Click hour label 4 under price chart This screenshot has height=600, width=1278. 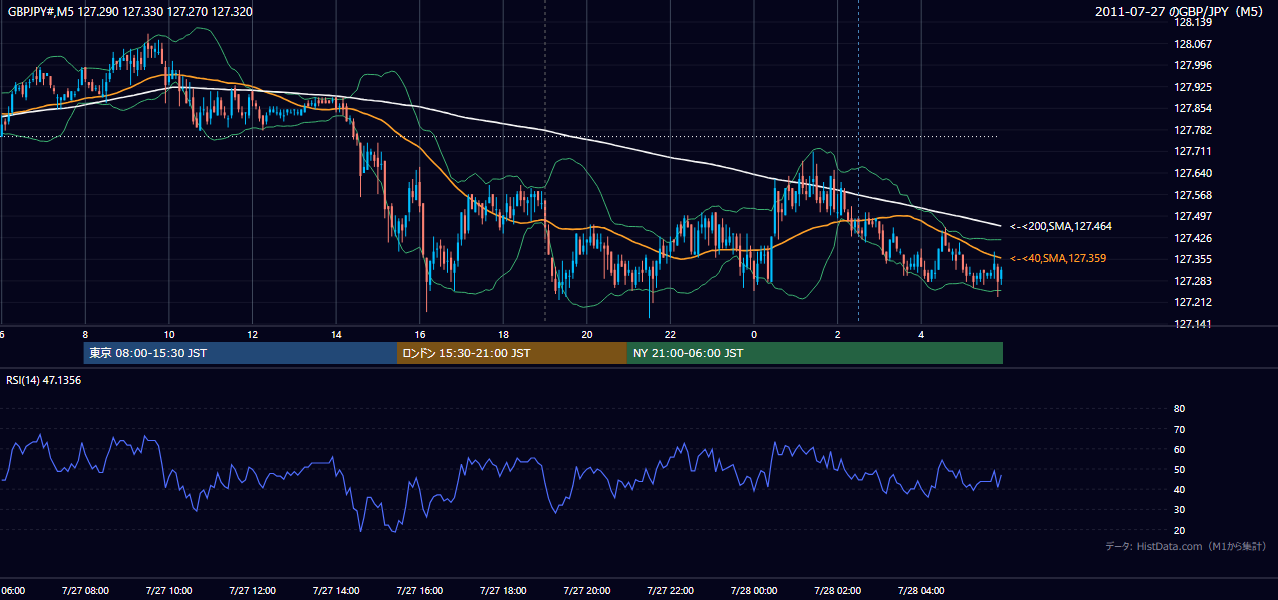(921, 334)
